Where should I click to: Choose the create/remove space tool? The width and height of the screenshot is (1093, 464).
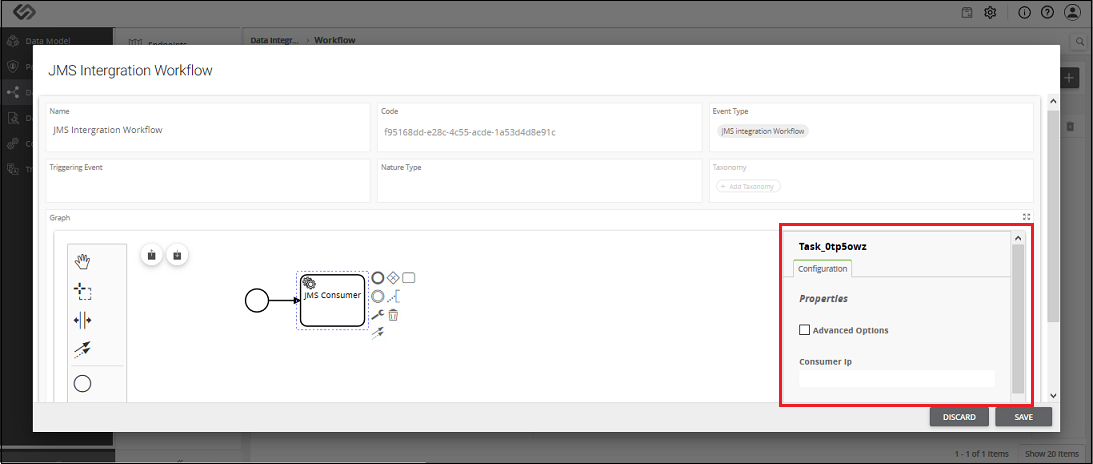click(x=83, y=320)
